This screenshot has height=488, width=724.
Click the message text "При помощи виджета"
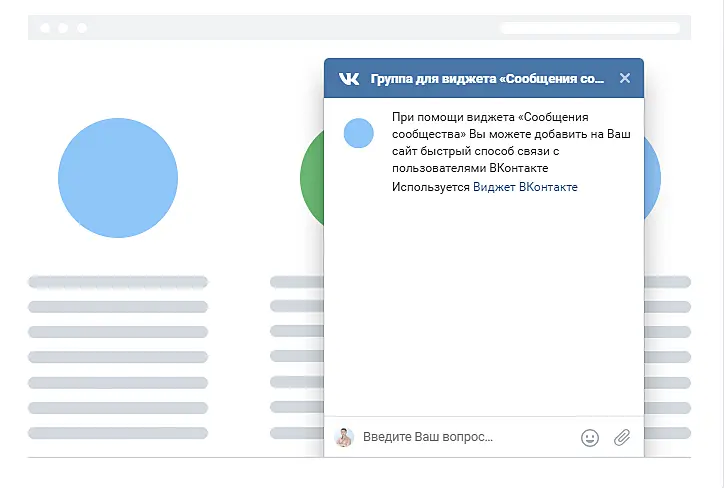(452, 117)
